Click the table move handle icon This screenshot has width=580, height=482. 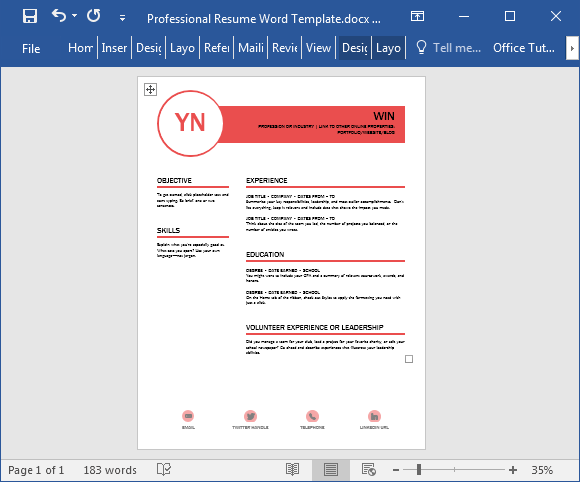(x=150, y=89)
